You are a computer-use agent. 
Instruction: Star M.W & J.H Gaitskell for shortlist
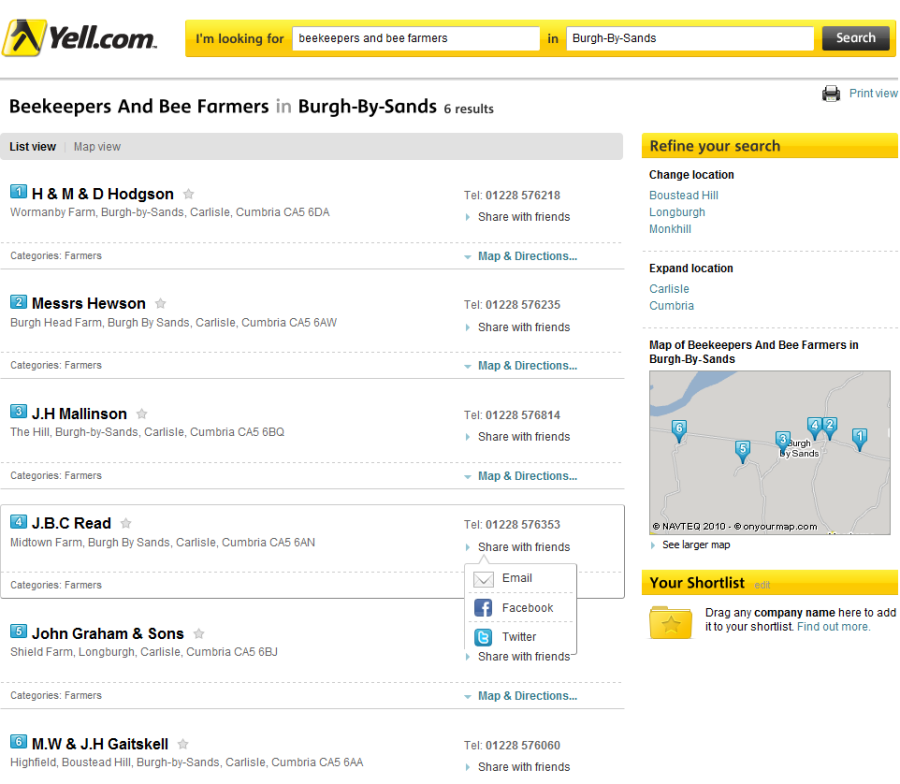coord(183,744)
